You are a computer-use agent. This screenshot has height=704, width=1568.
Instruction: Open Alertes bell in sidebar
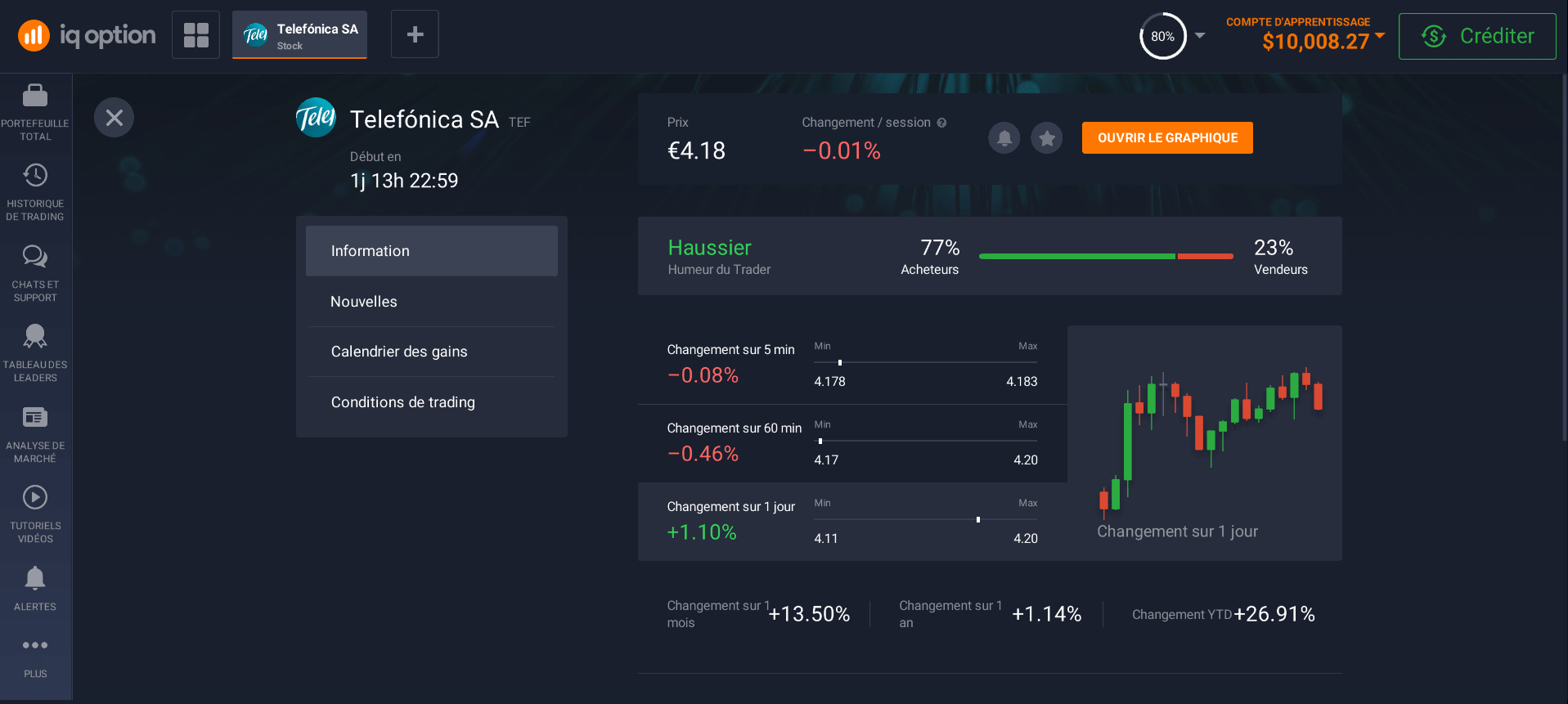35,589
